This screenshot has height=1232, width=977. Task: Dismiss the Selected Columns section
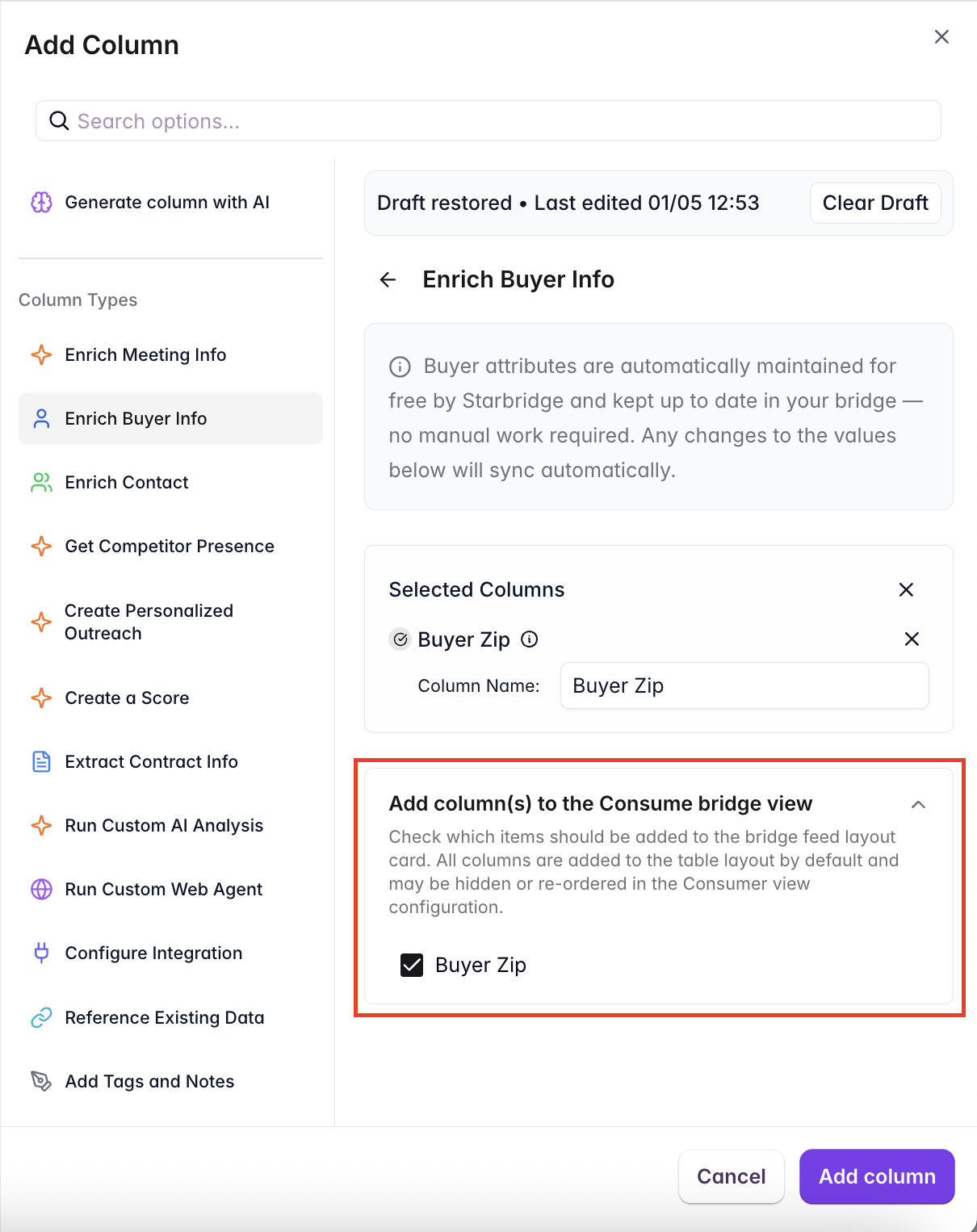click(906, 589)
